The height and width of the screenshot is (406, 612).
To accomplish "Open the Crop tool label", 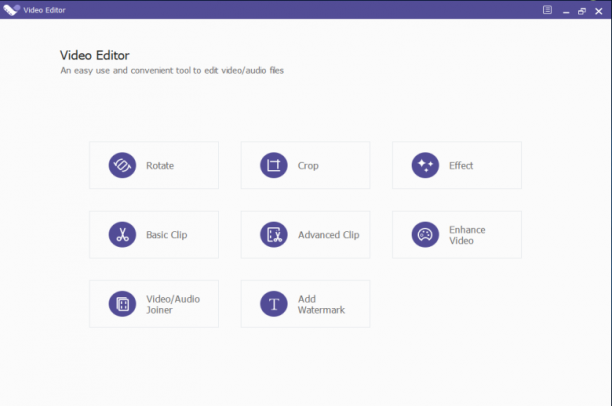I will [308, 166].
